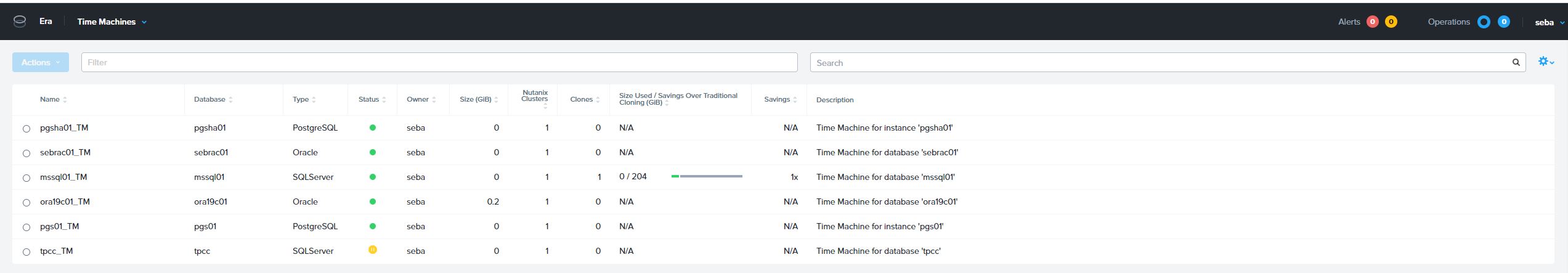Open the running operations ring icon
Viewport: 1568px width, 273px height.
pyautogui.click(x=1484, y=22)
